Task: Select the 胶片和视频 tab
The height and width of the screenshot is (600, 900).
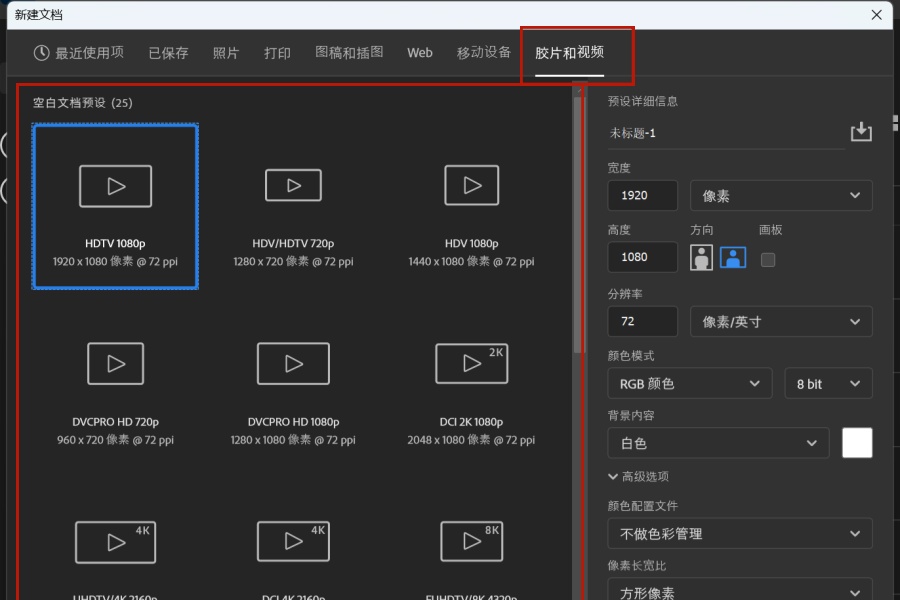Action: click(569, 52)
